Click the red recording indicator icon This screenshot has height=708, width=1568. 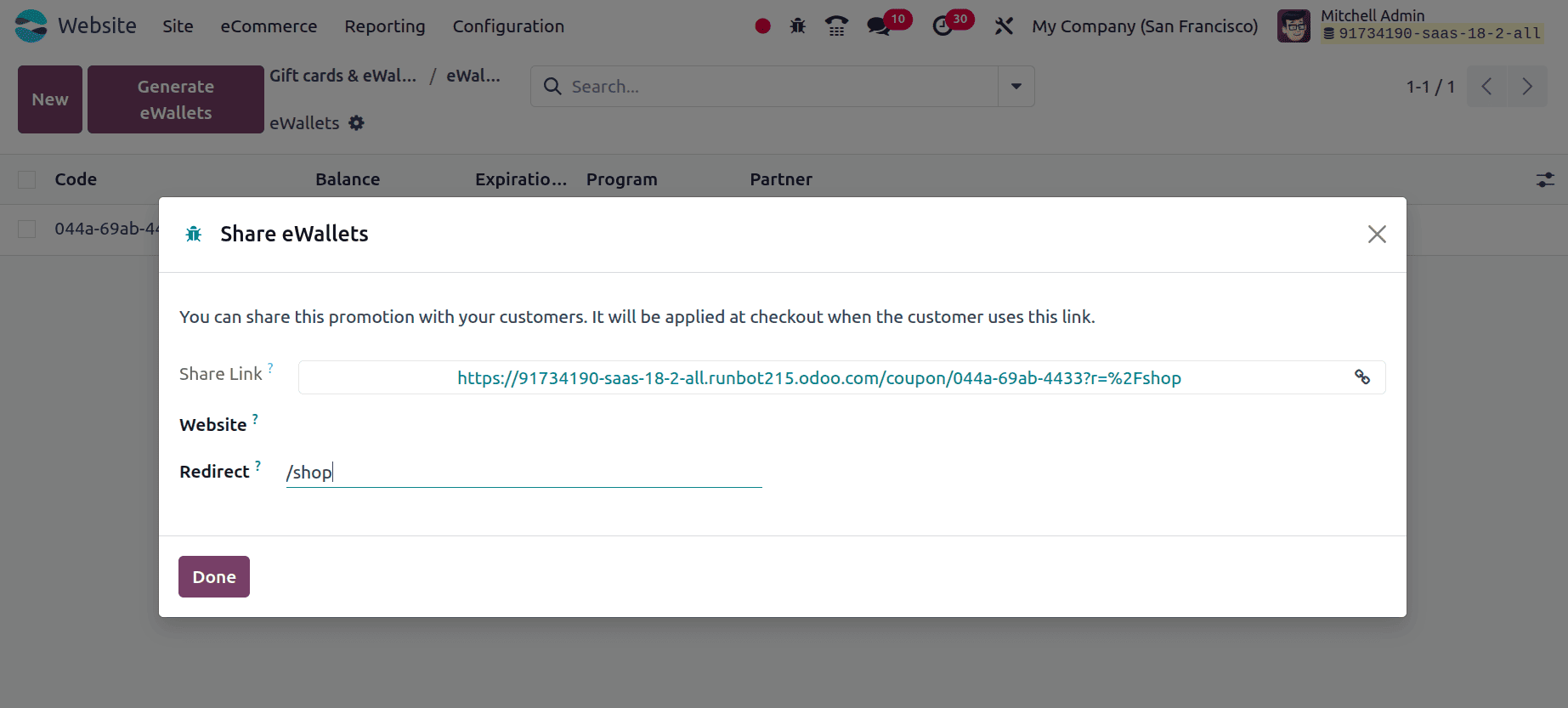(762, 26)
